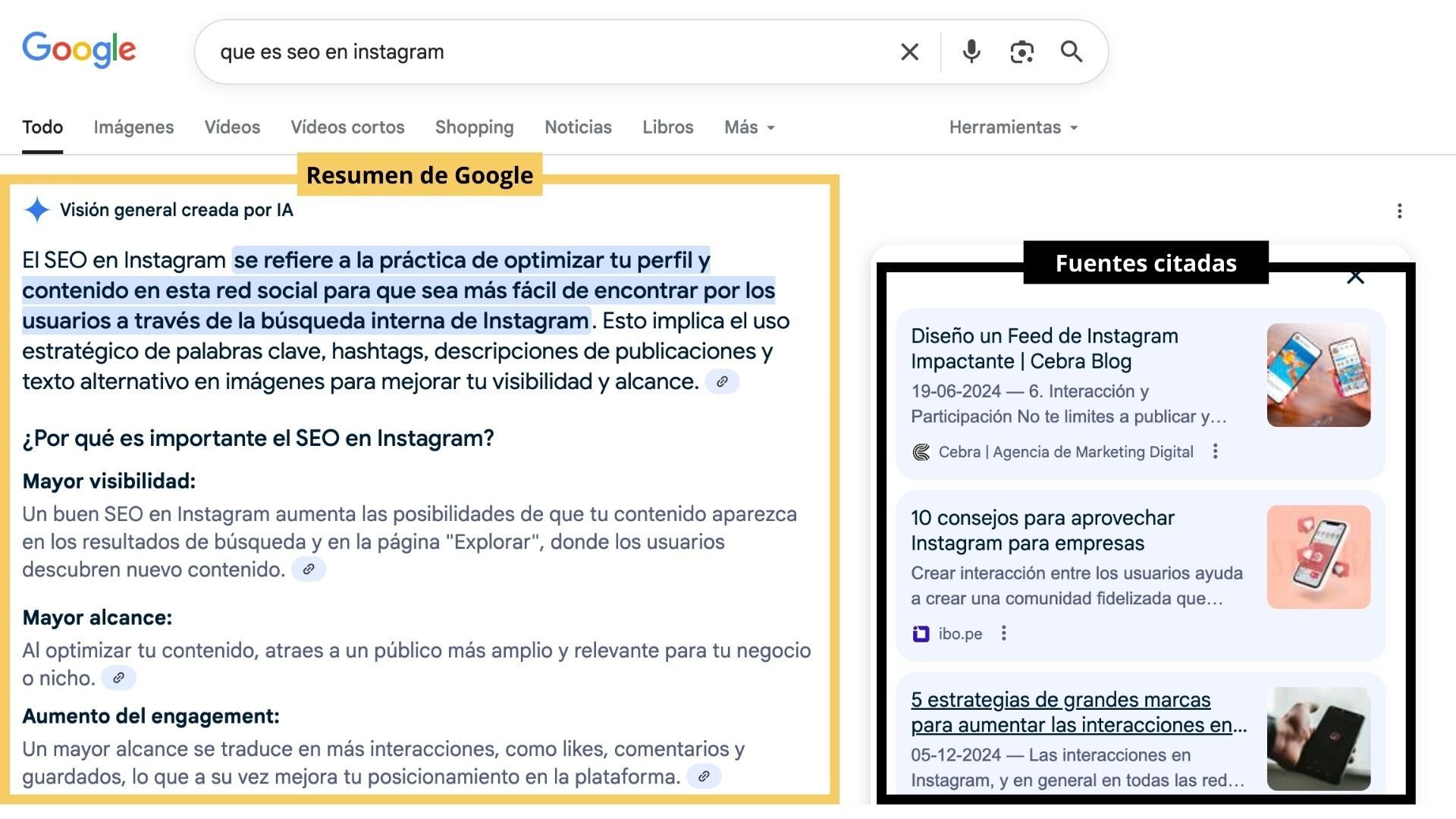1456x819 pixels.
Task: Click the 'Mayor visibilidad:' subheading
Action: [109, 482]
